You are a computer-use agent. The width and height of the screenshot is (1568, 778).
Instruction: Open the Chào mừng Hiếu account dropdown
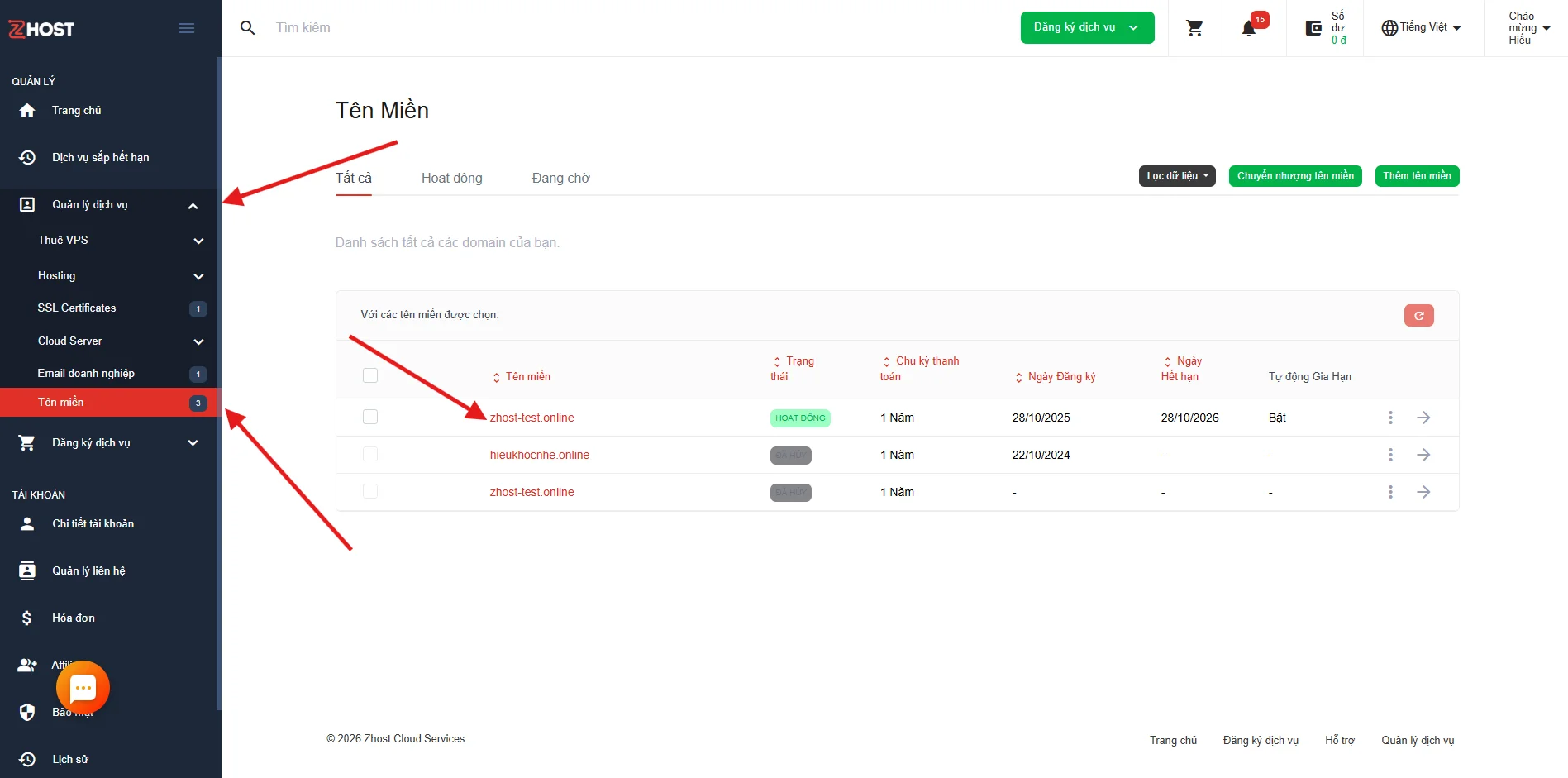click(1528, 28)
